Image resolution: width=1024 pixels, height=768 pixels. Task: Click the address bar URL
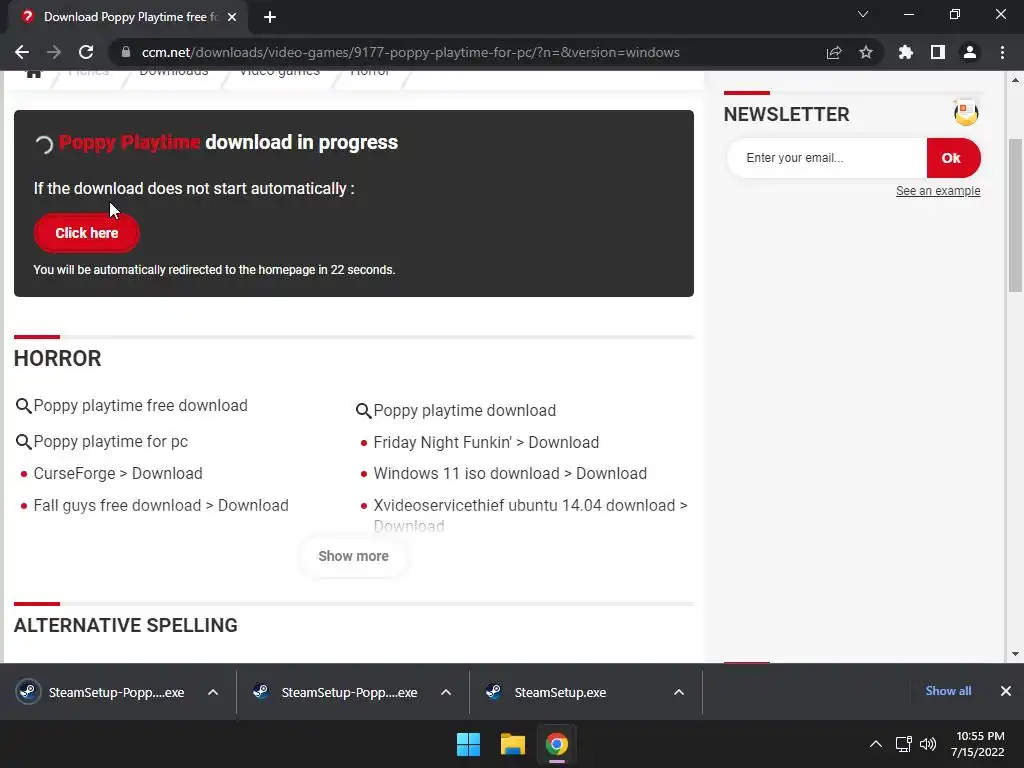pos(411,52)
